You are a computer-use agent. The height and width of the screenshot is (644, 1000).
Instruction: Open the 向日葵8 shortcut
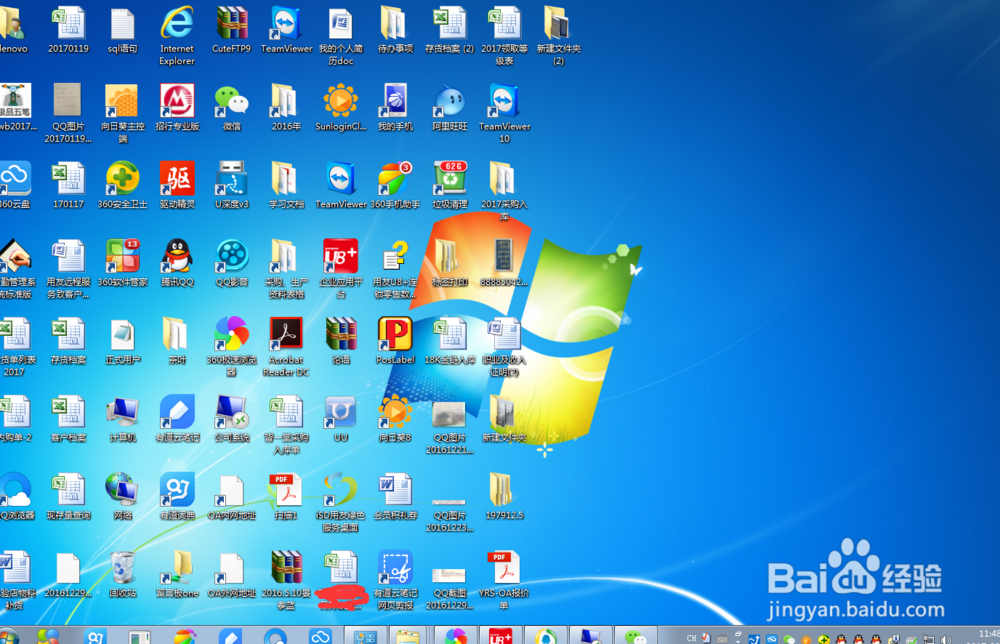pos(395,419)
